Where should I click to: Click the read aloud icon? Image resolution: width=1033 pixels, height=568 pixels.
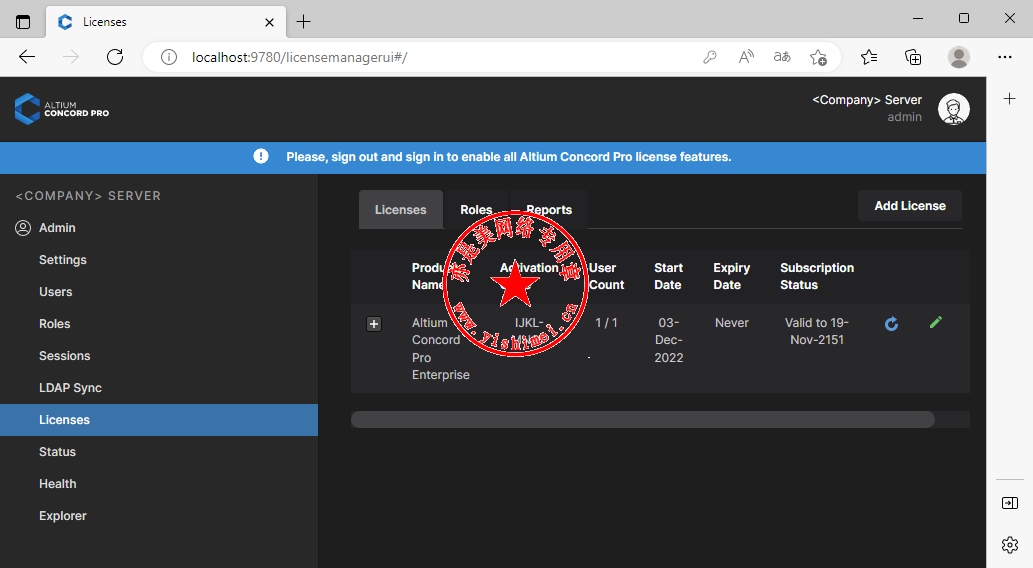pyautogui.click(x=746, y=57)
